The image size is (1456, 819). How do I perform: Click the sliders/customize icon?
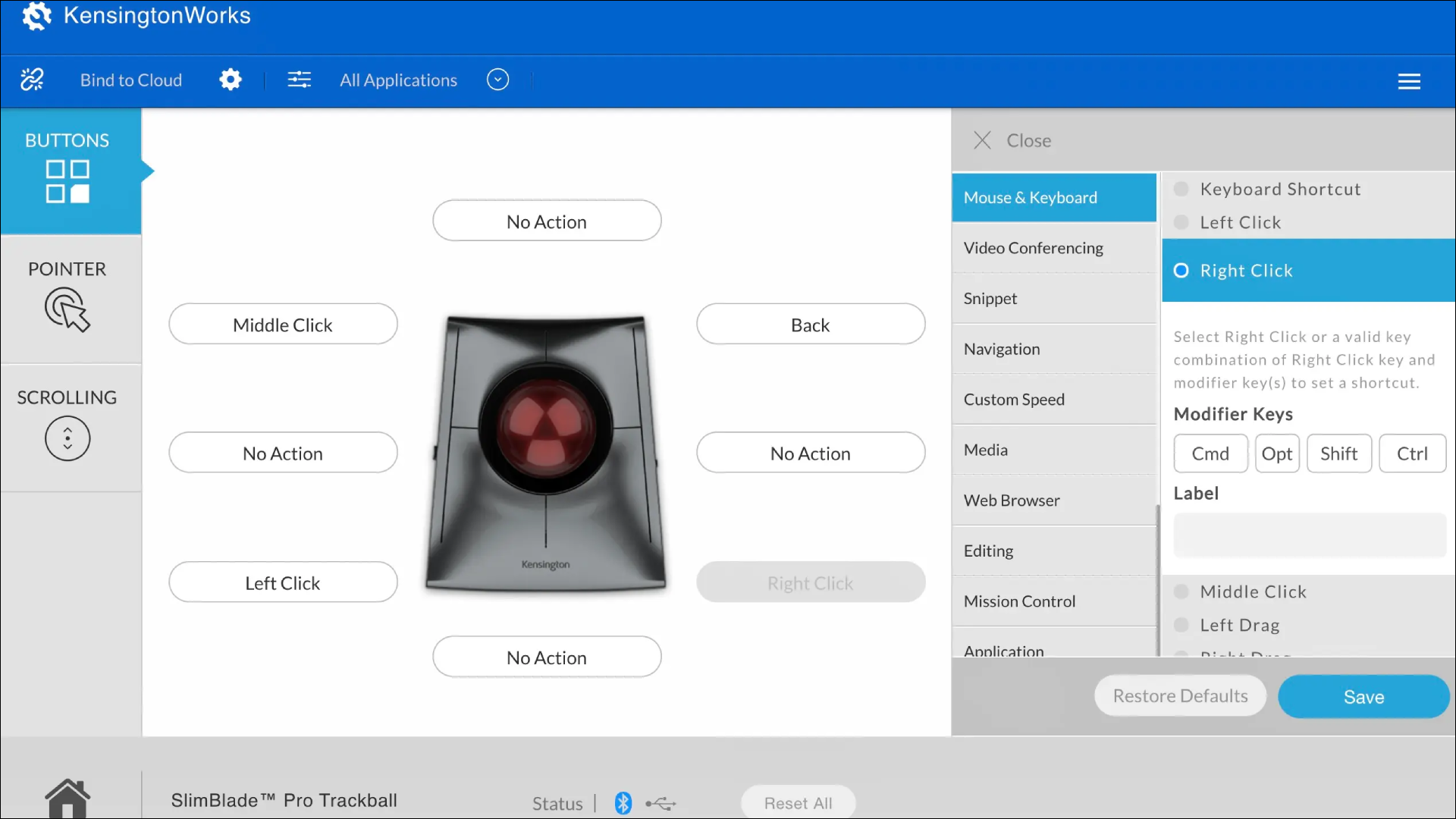(x=300, y=80)
